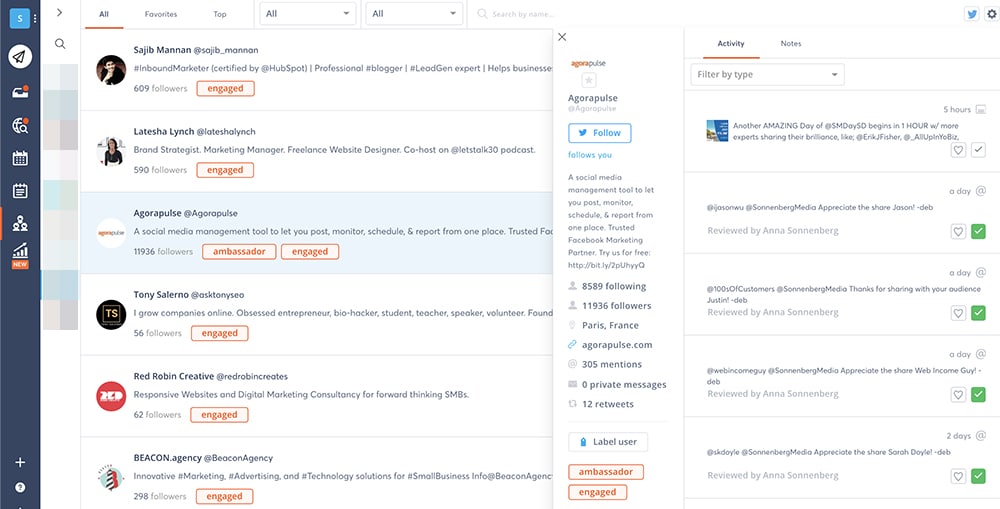Image resolution: width=1000 pixels, height=509 pixels.
Task: Click the Follow button for Agorapulse
Action: click(600, 133)
